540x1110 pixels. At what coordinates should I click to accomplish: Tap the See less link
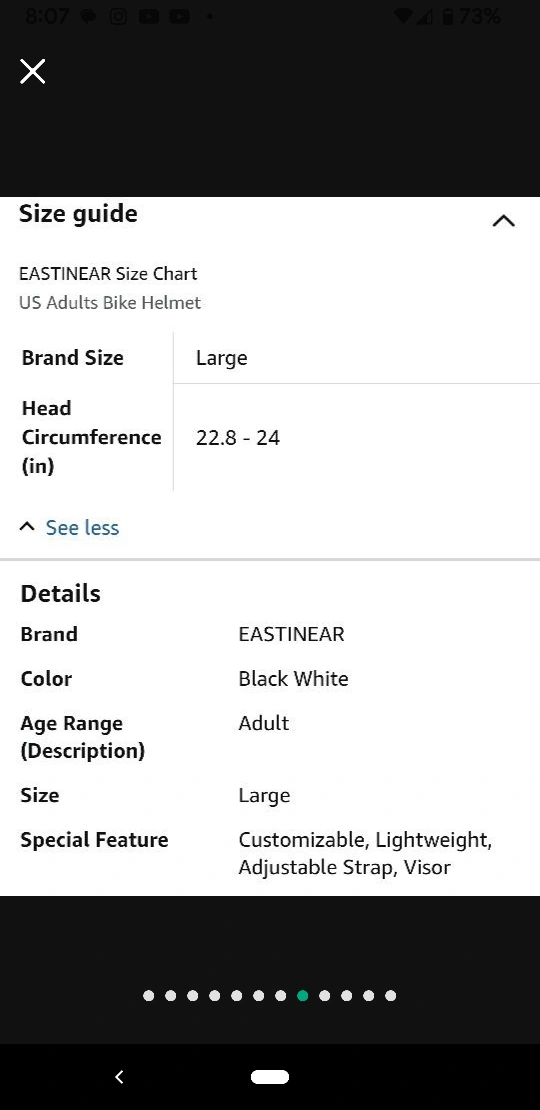(82, 527)
